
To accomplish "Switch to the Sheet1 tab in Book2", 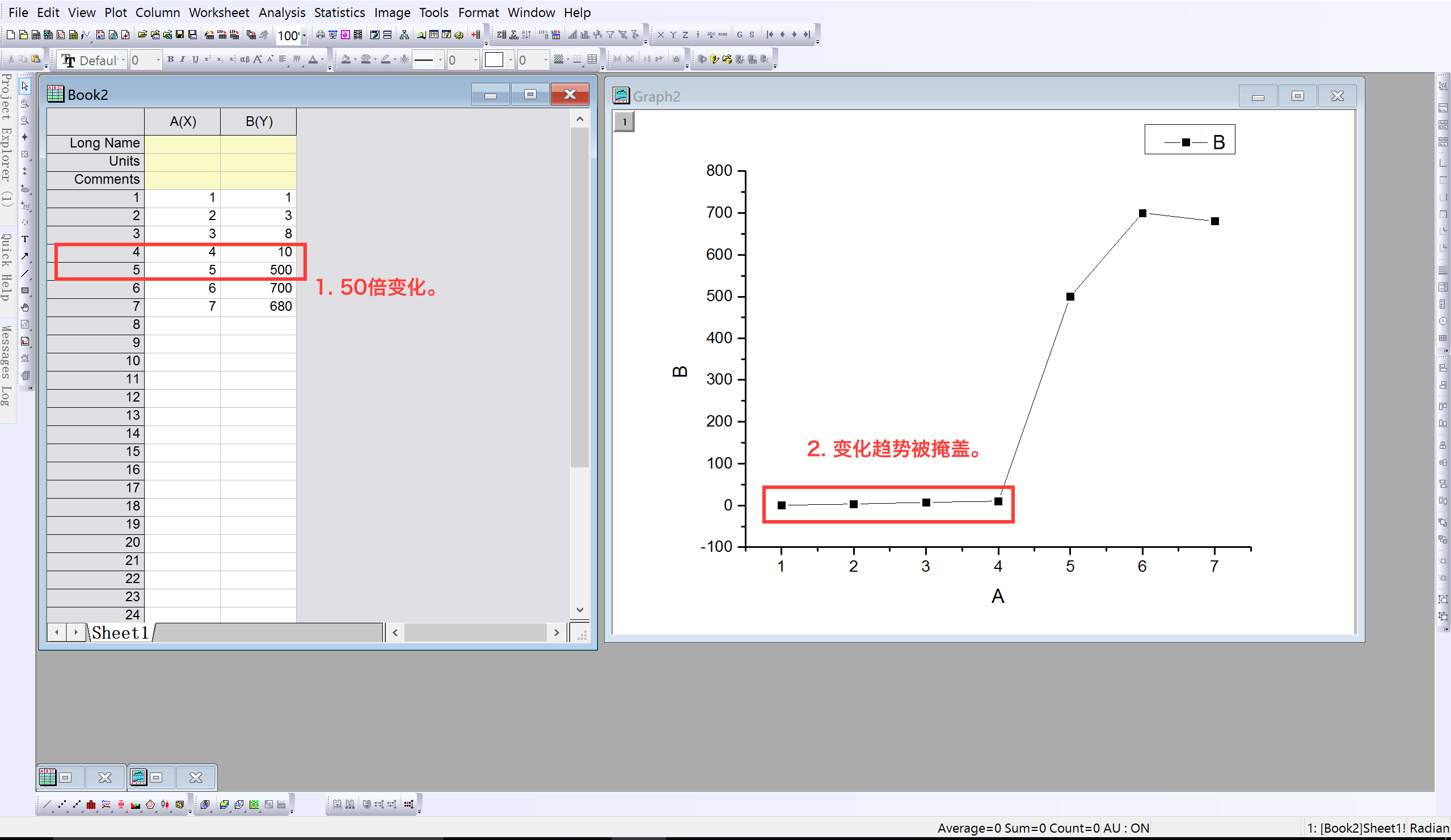I will pyautogui.click(x=120, y=633).
